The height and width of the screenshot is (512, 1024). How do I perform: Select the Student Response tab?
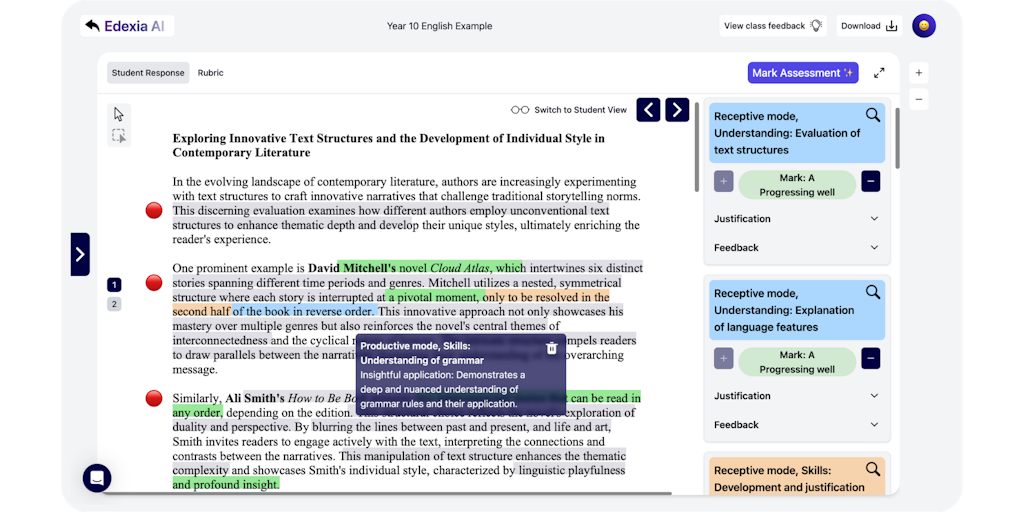pyautogui.click(x=148, y=73)
